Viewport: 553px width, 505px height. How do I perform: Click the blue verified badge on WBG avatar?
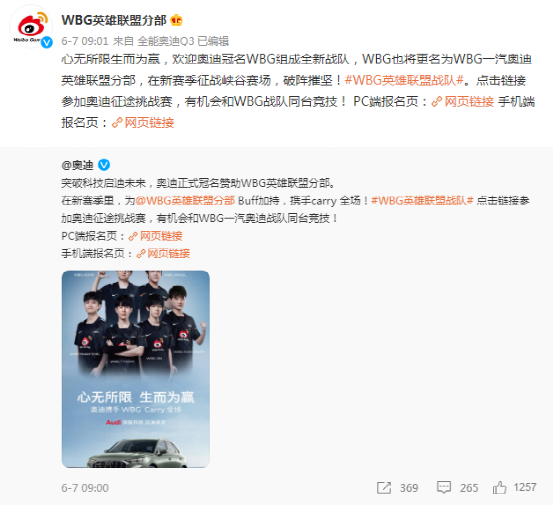coord(47,43)
